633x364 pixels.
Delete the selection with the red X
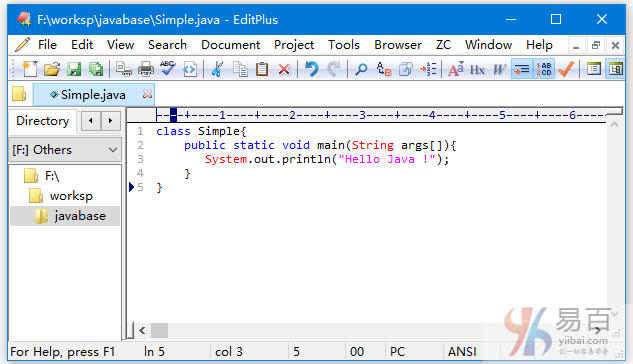pyautogui.click(x=284, y=69)
